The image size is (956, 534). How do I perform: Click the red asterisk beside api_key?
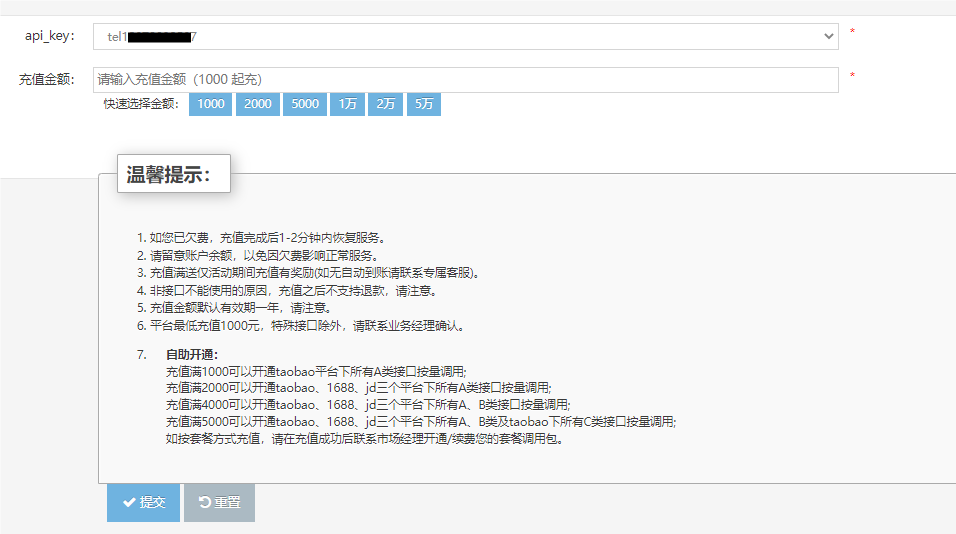click(852, 32)
